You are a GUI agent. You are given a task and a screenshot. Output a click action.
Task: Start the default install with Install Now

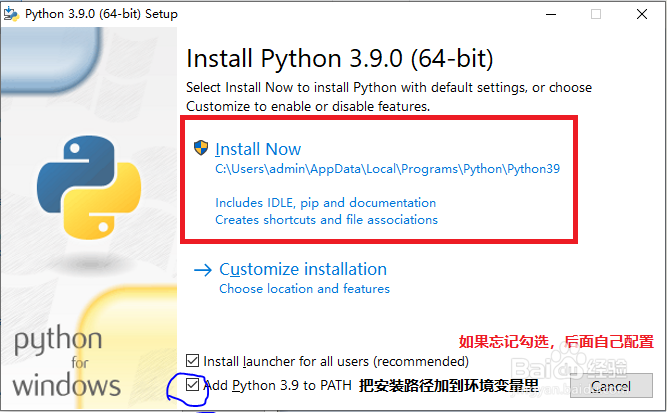tap(258, 149)
